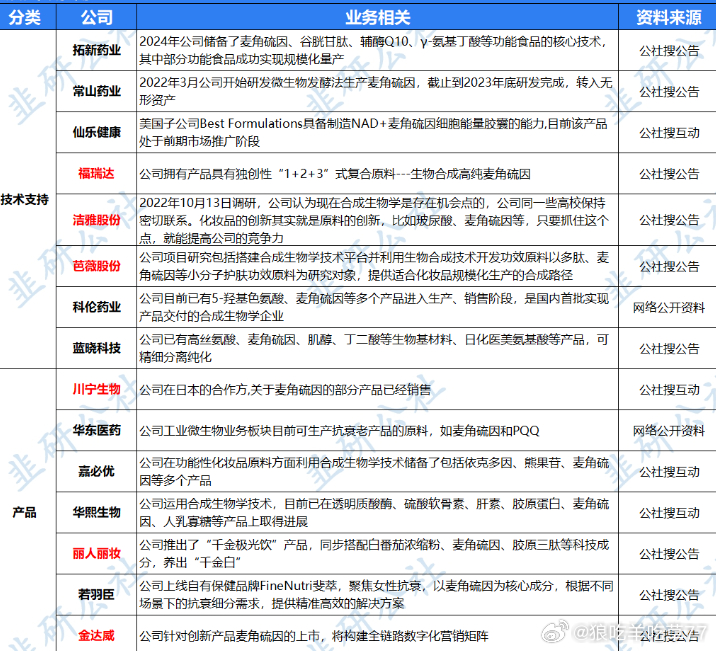Click 福瑞达 description with "1+2+3" 式复合原料
Viewport: 716px width, 651px height.
335,174
